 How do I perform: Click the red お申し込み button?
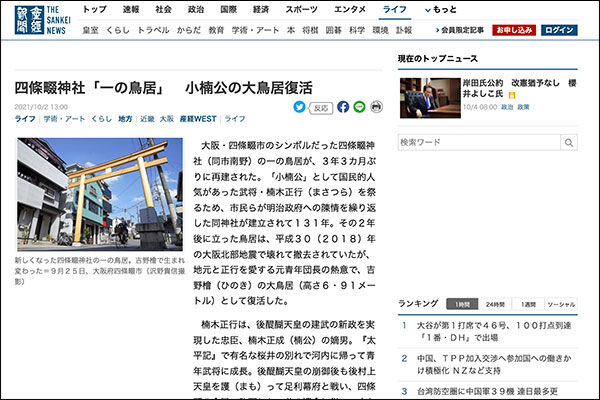[514, 30]
